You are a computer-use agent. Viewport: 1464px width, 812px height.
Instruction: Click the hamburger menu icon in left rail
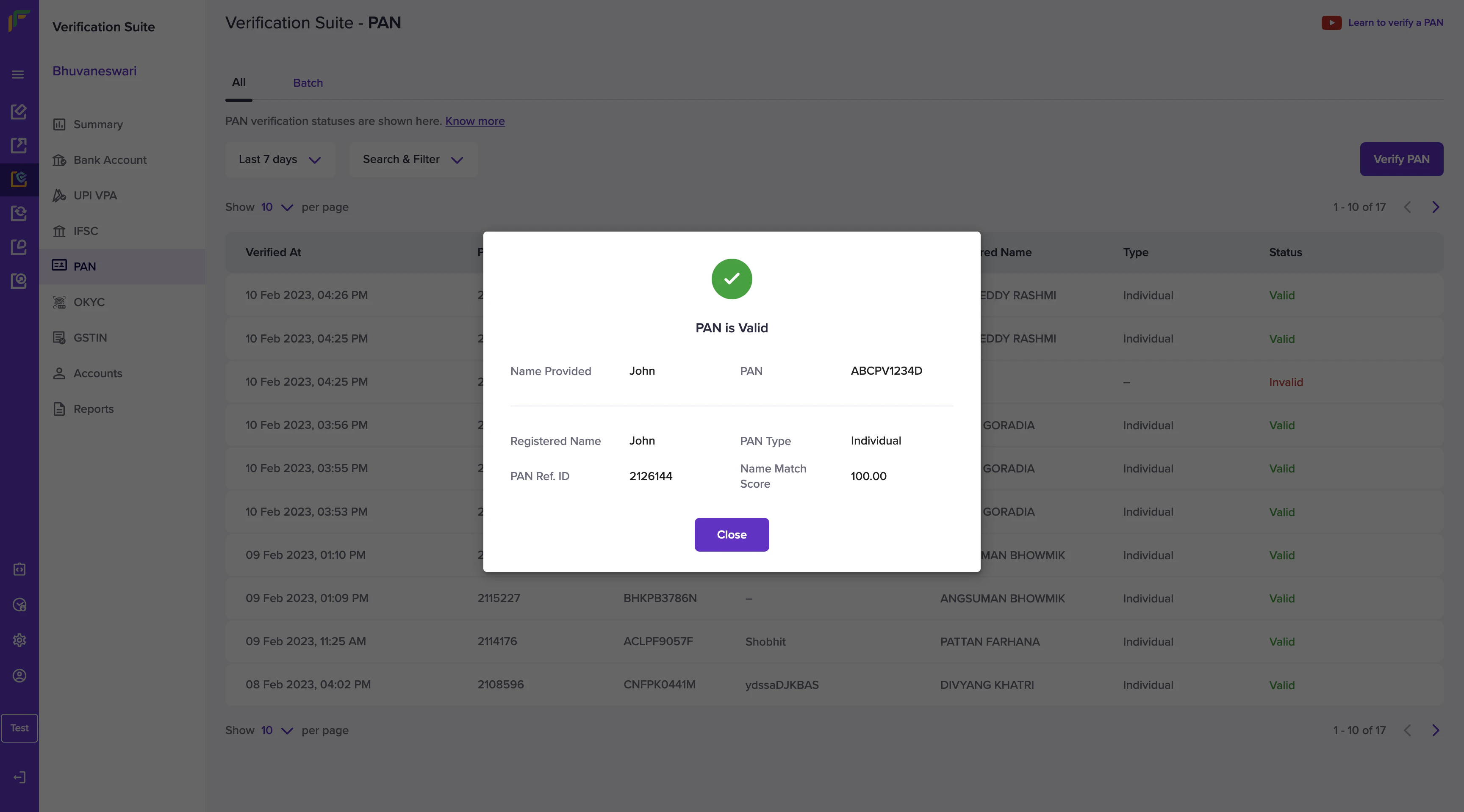(18, 75)
